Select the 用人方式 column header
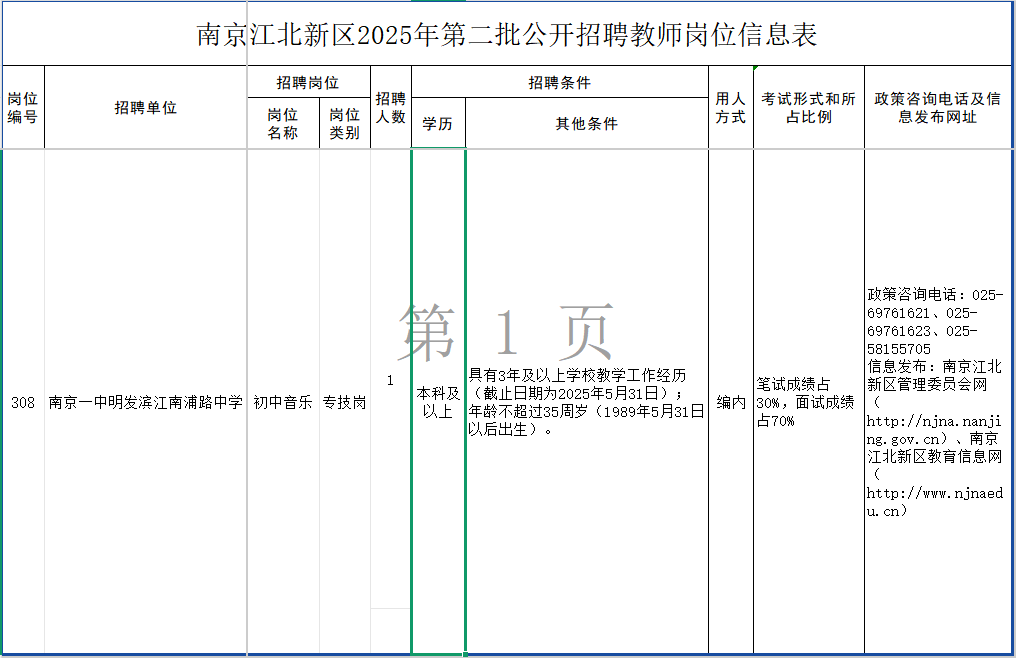This screenshot has width=1016, height=658. click(x=729, y=107)
